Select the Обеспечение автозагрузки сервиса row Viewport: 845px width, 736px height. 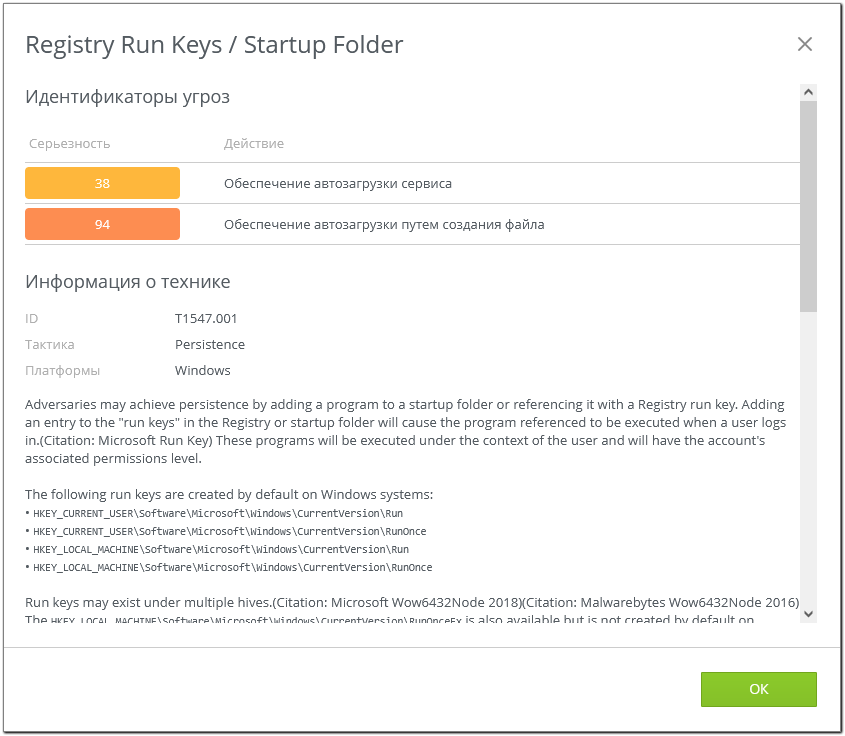pyautogui.click(x=338, y=184)
